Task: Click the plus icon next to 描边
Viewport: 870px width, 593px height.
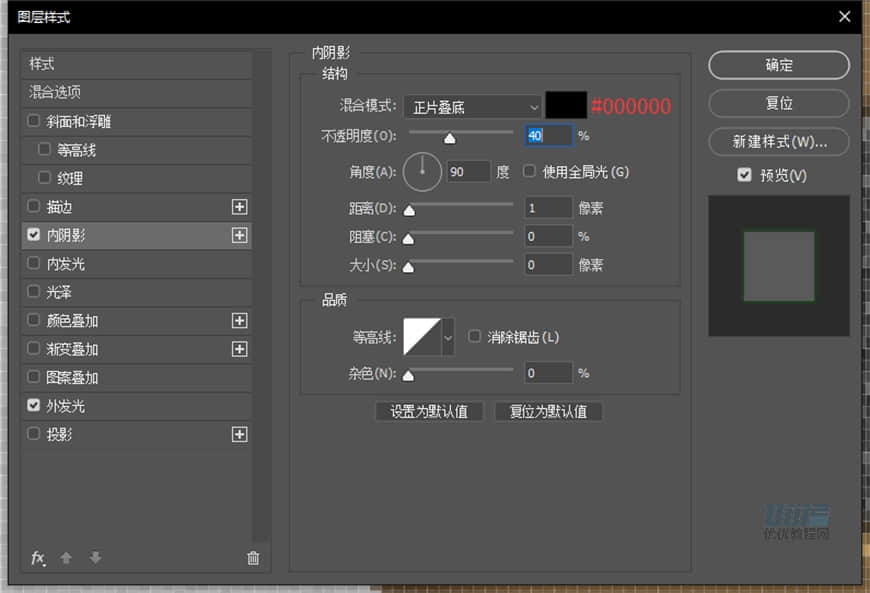Action: (x=239, y=207)
